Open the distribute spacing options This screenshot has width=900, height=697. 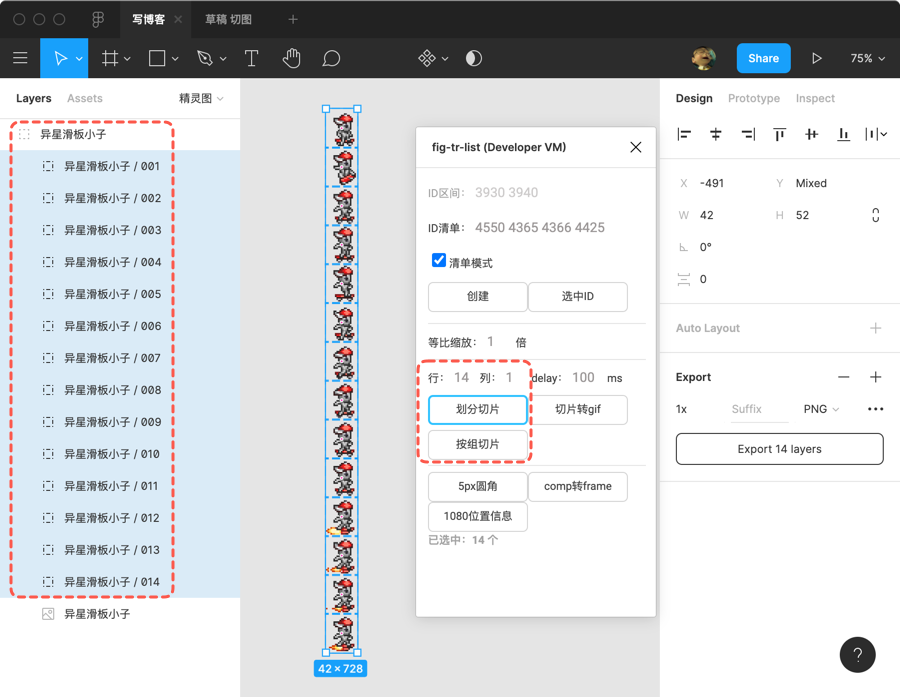(876, 134)
